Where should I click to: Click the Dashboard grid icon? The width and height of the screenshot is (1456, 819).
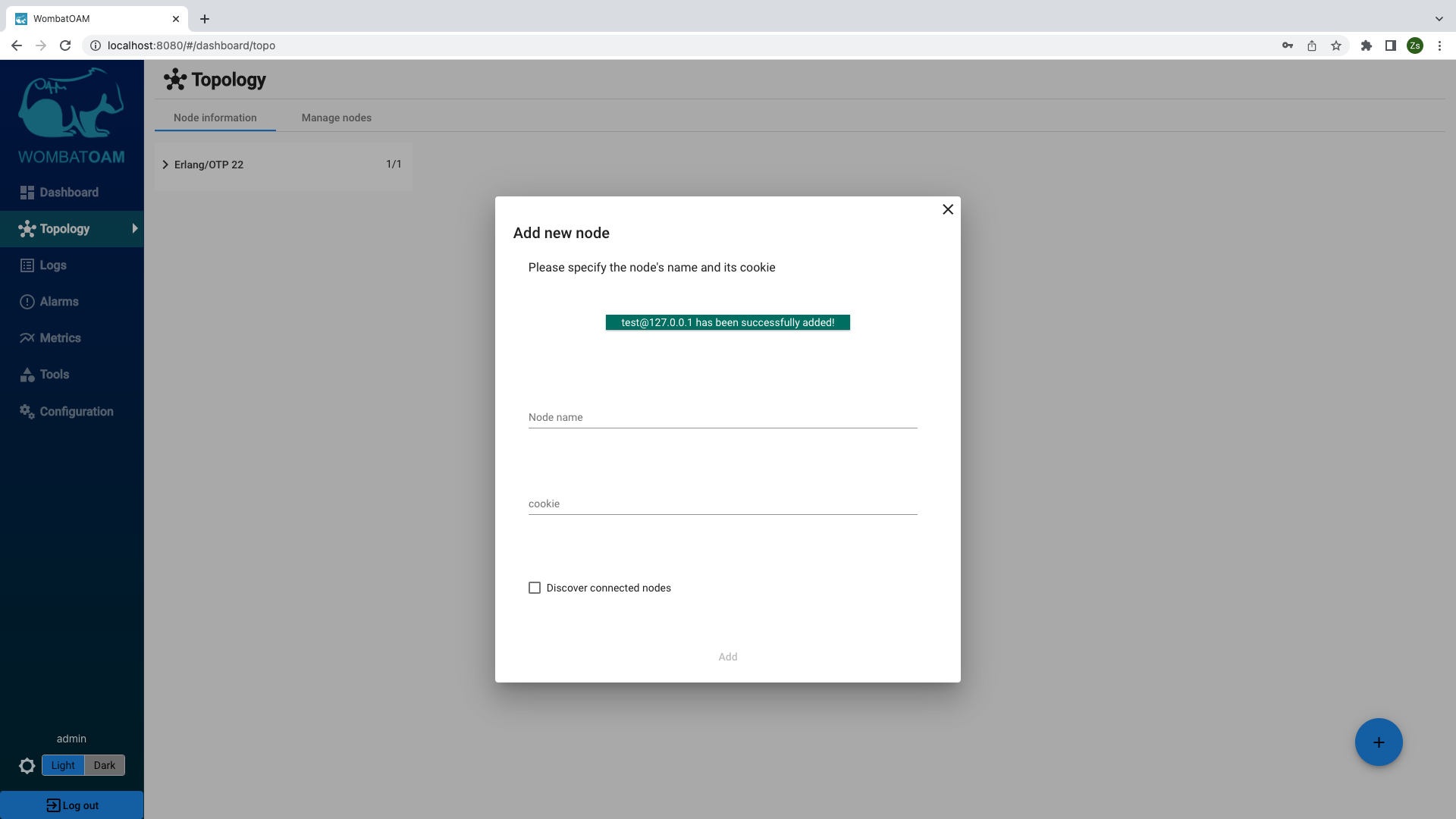27,193
